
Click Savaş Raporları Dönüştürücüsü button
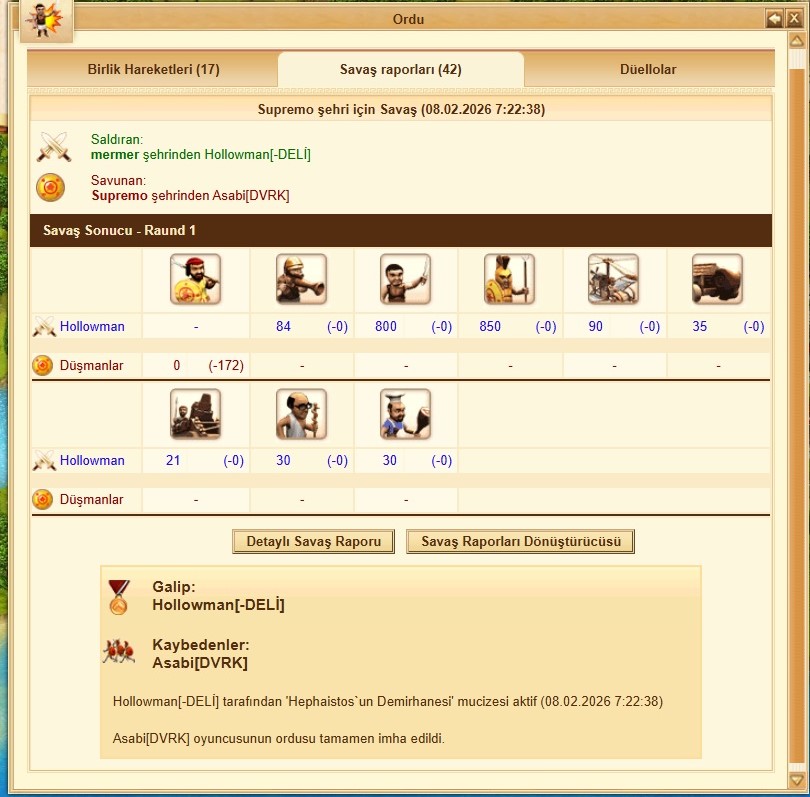point(521,541)
